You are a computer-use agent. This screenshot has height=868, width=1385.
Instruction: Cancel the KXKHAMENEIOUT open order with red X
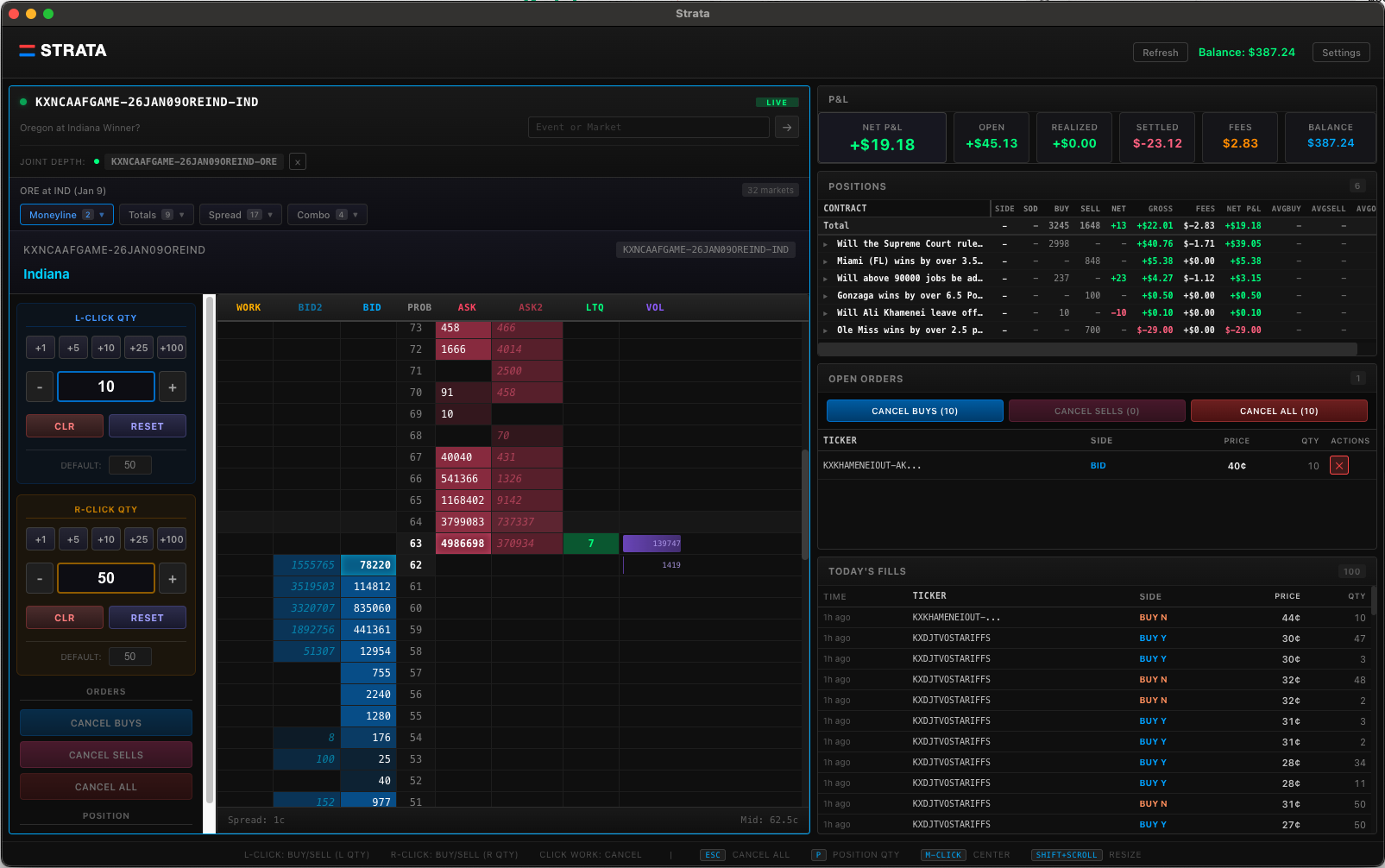tap(1338, 466)
